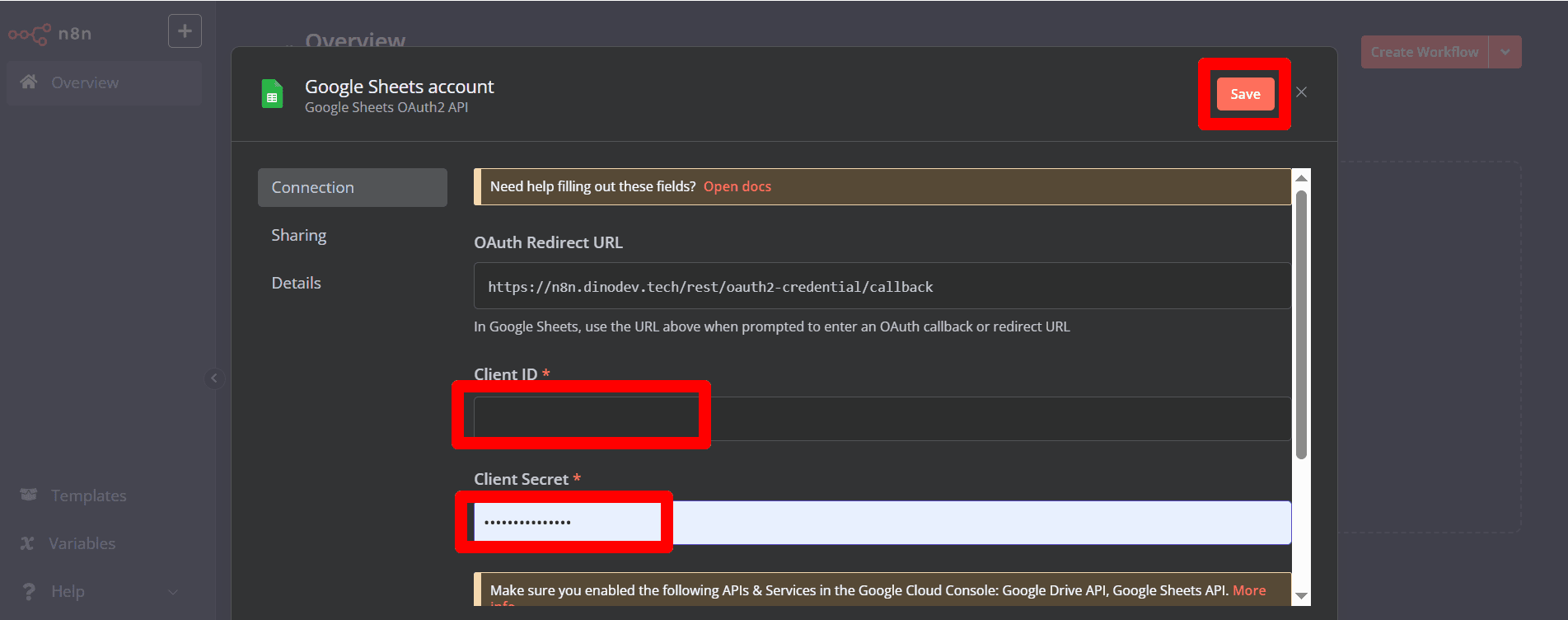
Task: Click the OAuth Redirect URL field
Action: click(x=882, y=286)
